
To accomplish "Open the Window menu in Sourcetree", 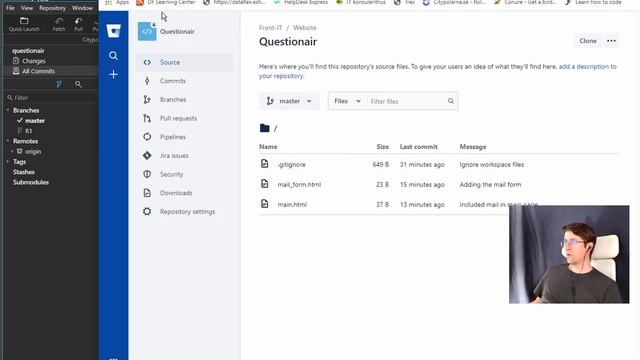I will click(82, 8).
